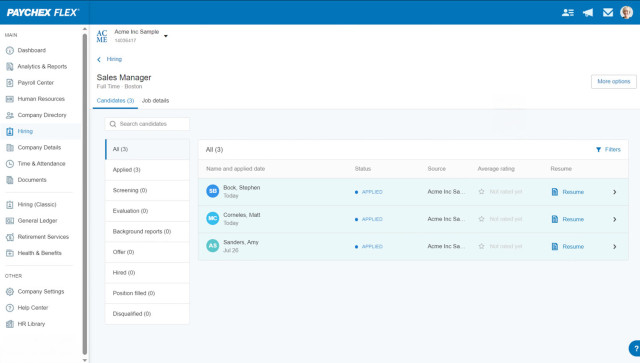The height and width of the screenshot is (363, 640).
Task: Click Amy Sanders's AS avatar
Action: click(x=213, y=246)
